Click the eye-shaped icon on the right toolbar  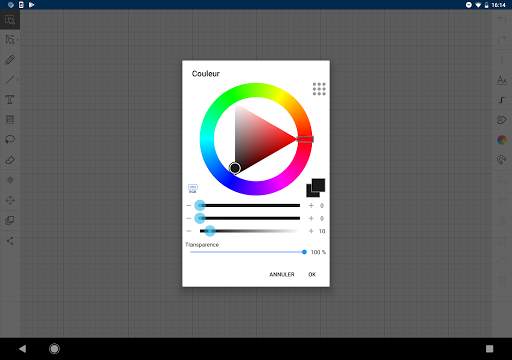tap(502, 120)
